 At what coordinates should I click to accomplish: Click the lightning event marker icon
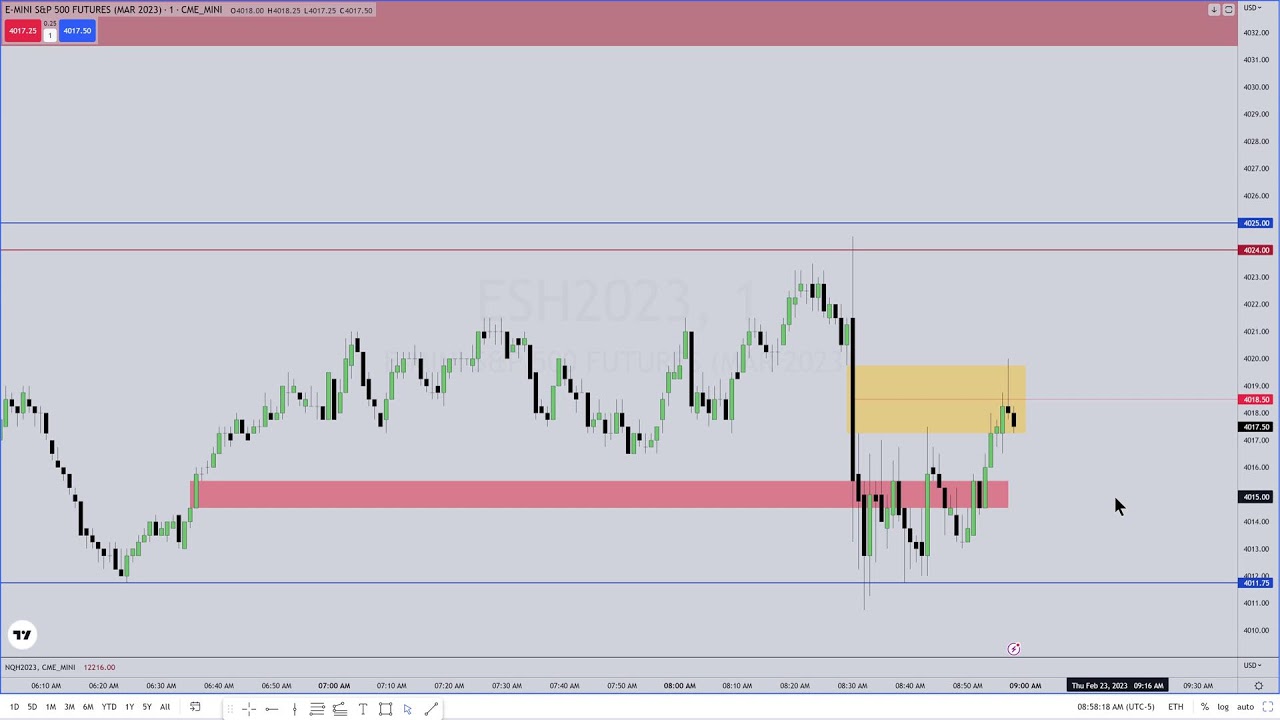[x=1014, y=649]
